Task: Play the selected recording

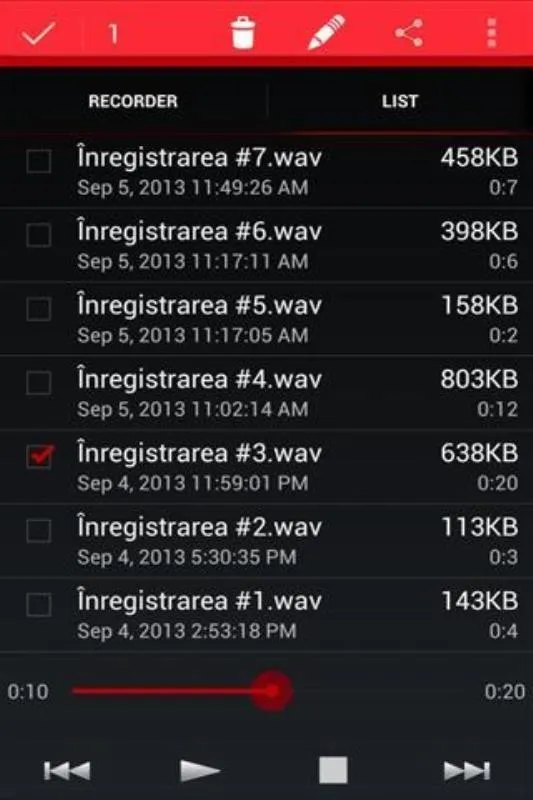Action: pyautogui.click(x=200, y=770)
